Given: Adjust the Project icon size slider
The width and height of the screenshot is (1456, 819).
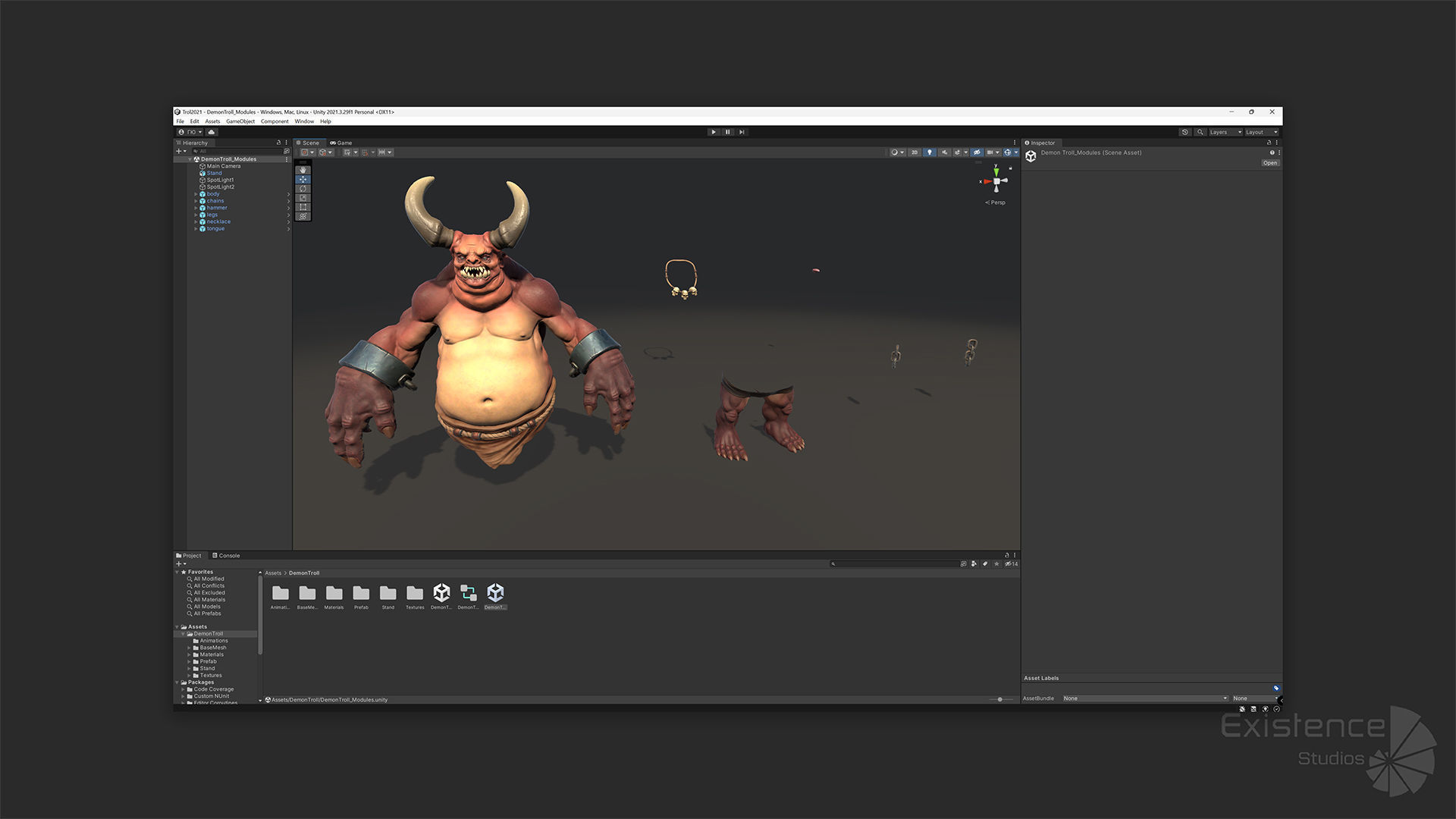Looking at the screenshot, I should pyautogui.click(x=999, y=699).
